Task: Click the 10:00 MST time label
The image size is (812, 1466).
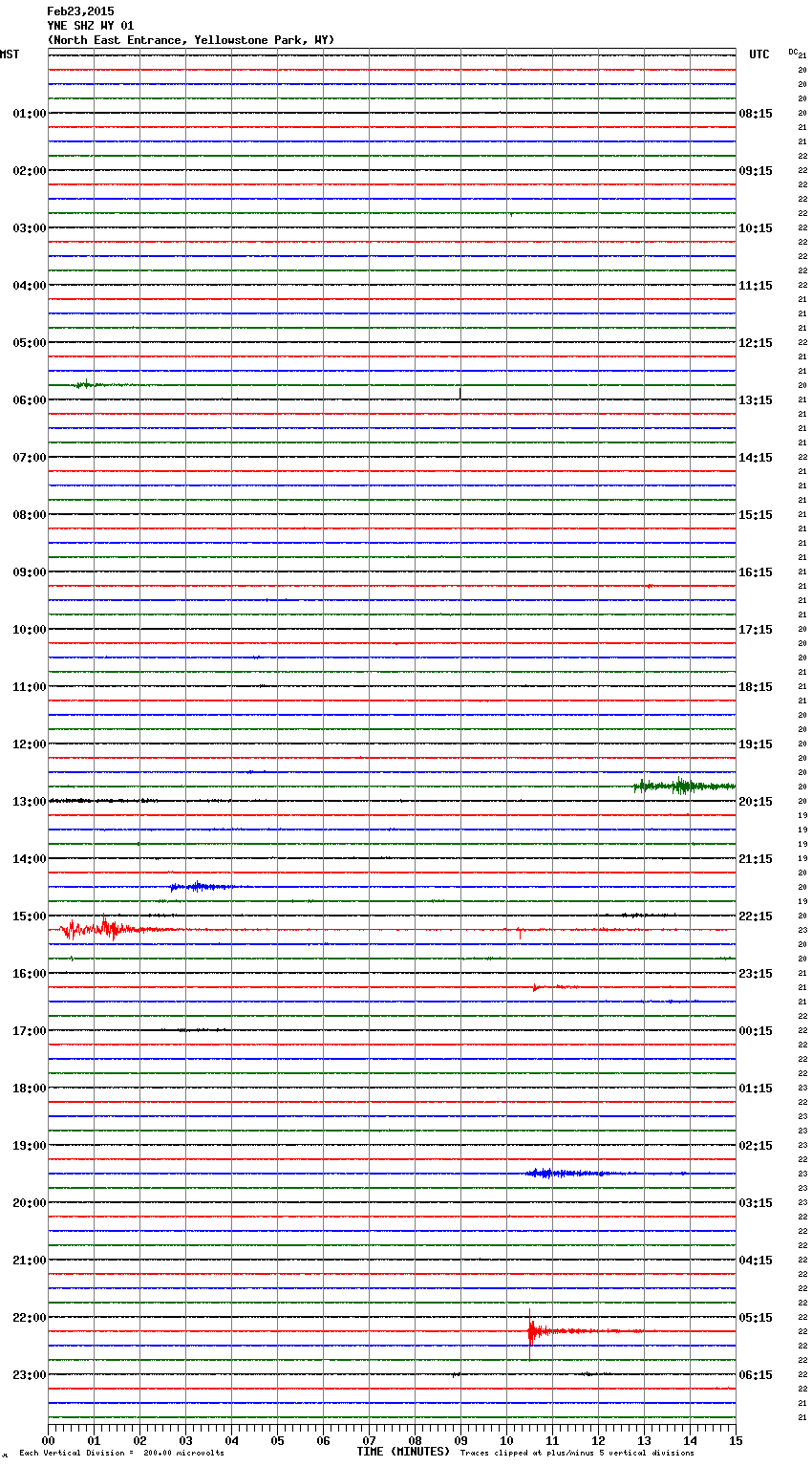Action: point(30,630)
